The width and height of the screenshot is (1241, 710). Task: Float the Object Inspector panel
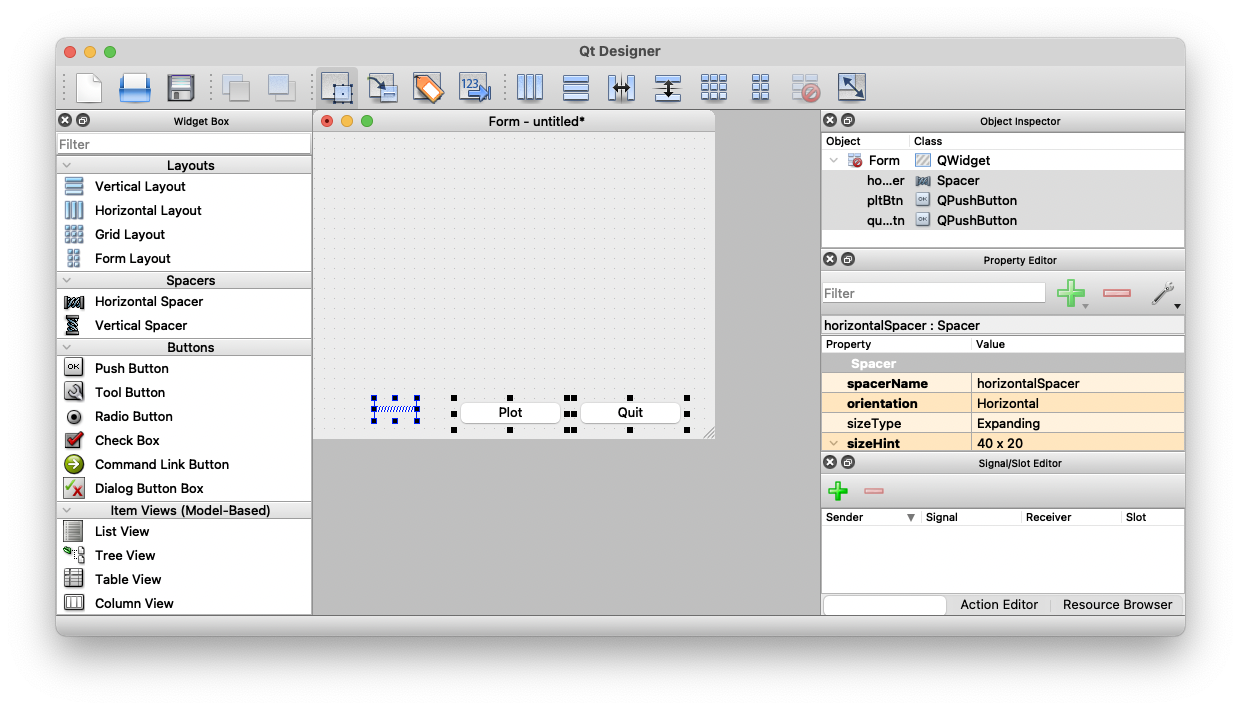847,120
